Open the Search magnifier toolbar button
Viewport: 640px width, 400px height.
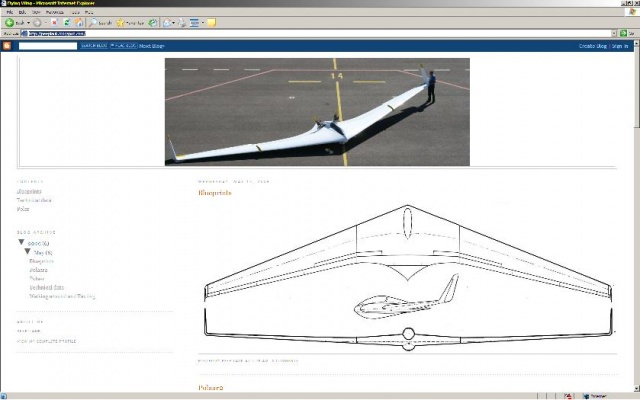(100, 23)
